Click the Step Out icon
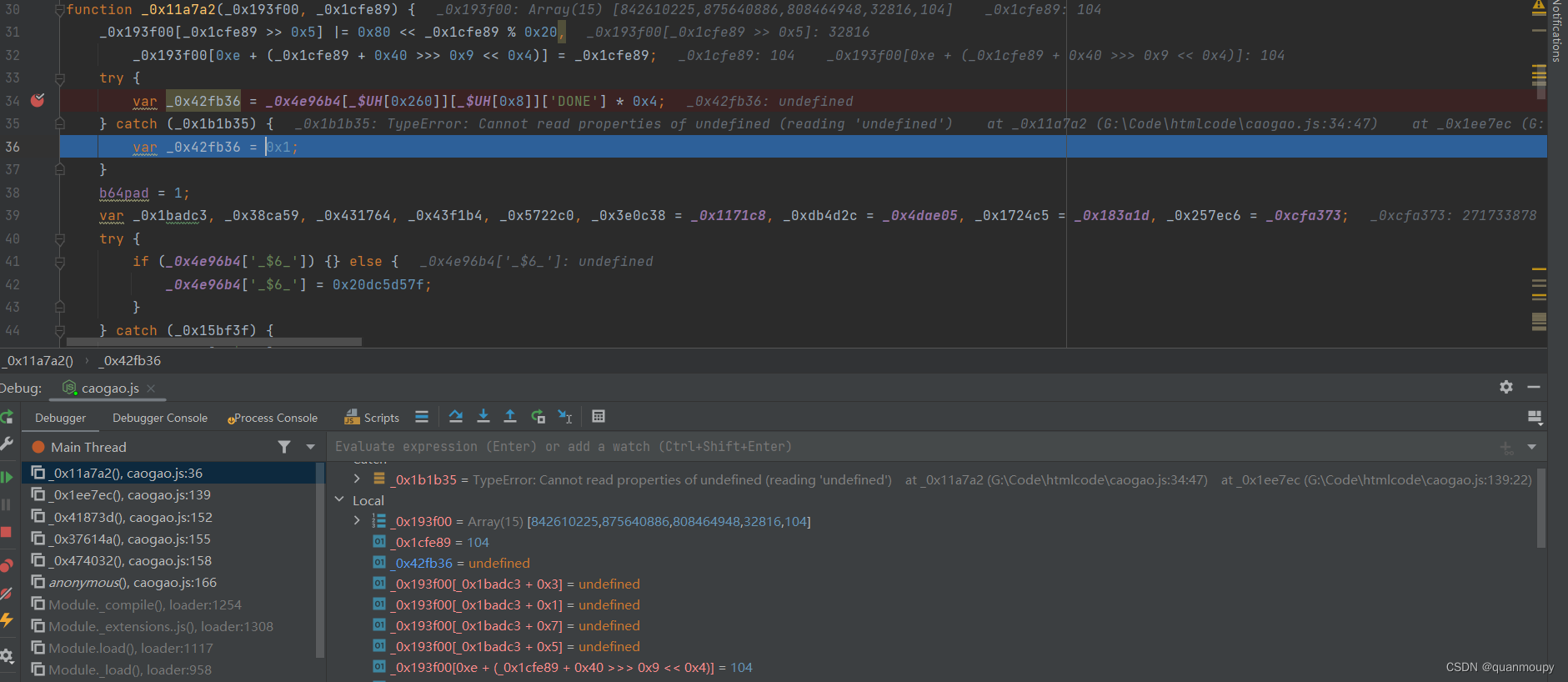Screen dimensions: 1568x682 click(x=510, y=417)
